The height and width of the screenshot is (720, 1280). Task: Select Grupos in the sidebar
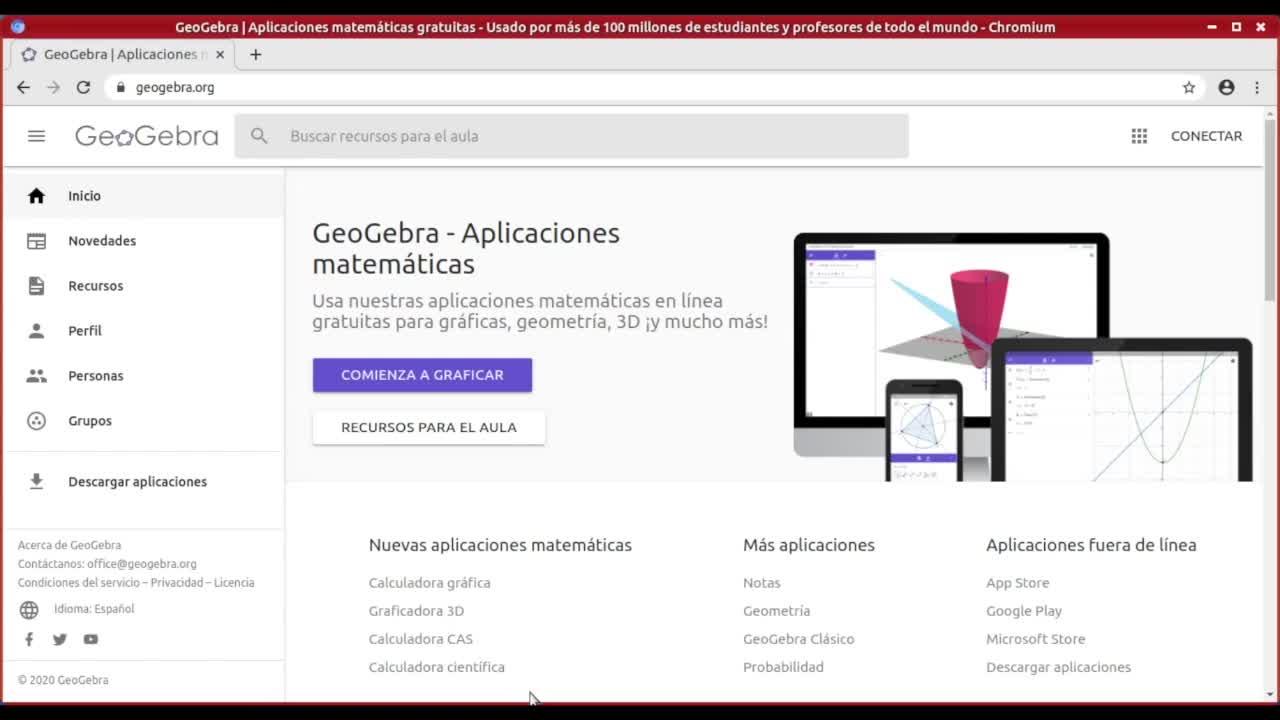coord(144,421)
